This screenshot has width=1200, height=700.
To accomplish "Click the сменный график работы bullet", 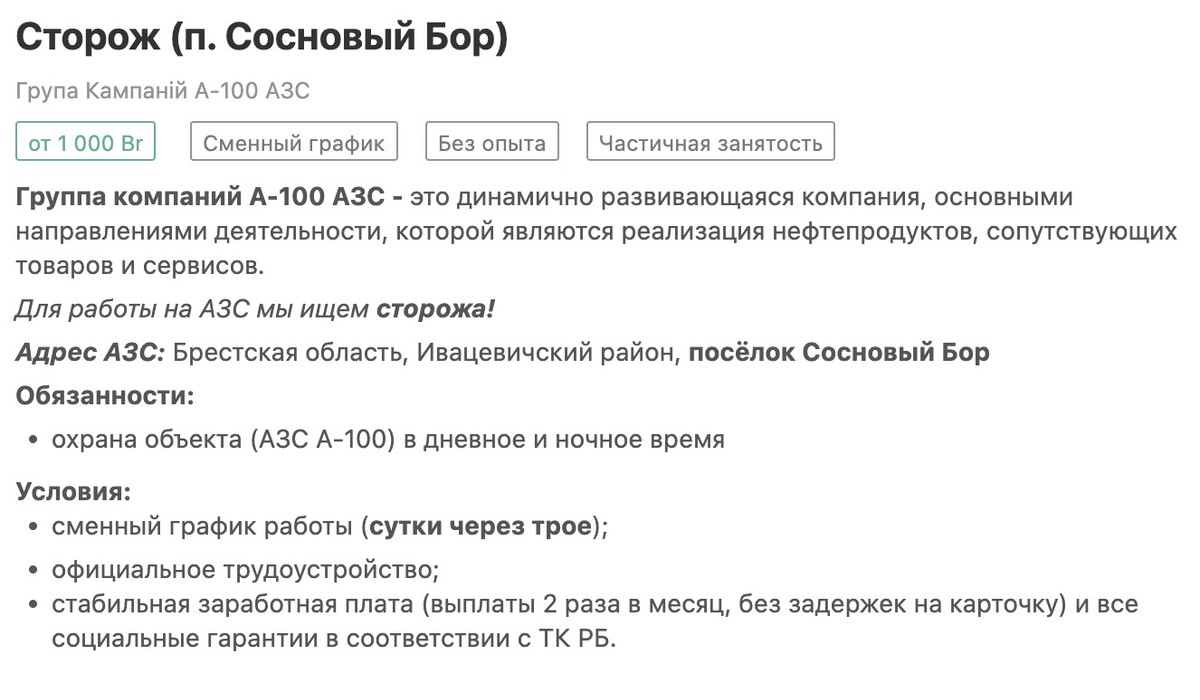I will tap(330, 527).
